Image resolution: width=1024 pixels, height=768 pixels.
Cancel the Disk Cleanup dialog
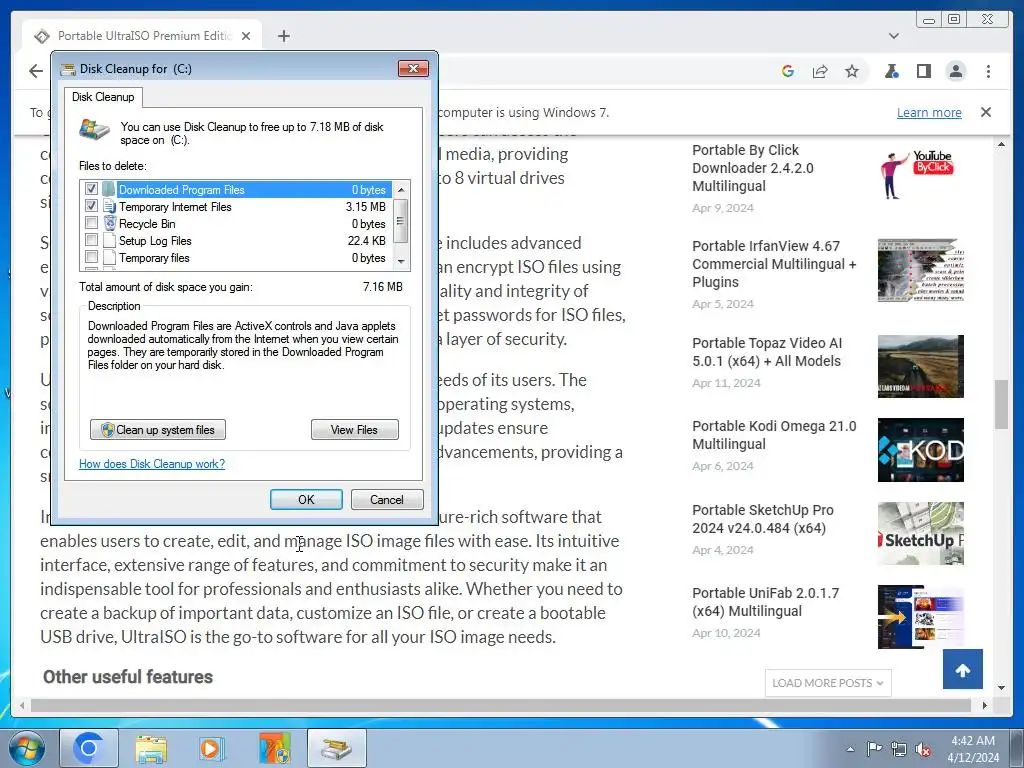(x=387, y=500)
